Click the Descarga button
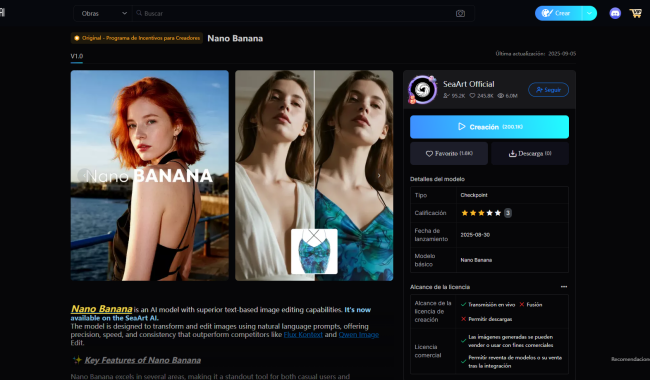This screenshot has height=380, width=650. [530, 153]
